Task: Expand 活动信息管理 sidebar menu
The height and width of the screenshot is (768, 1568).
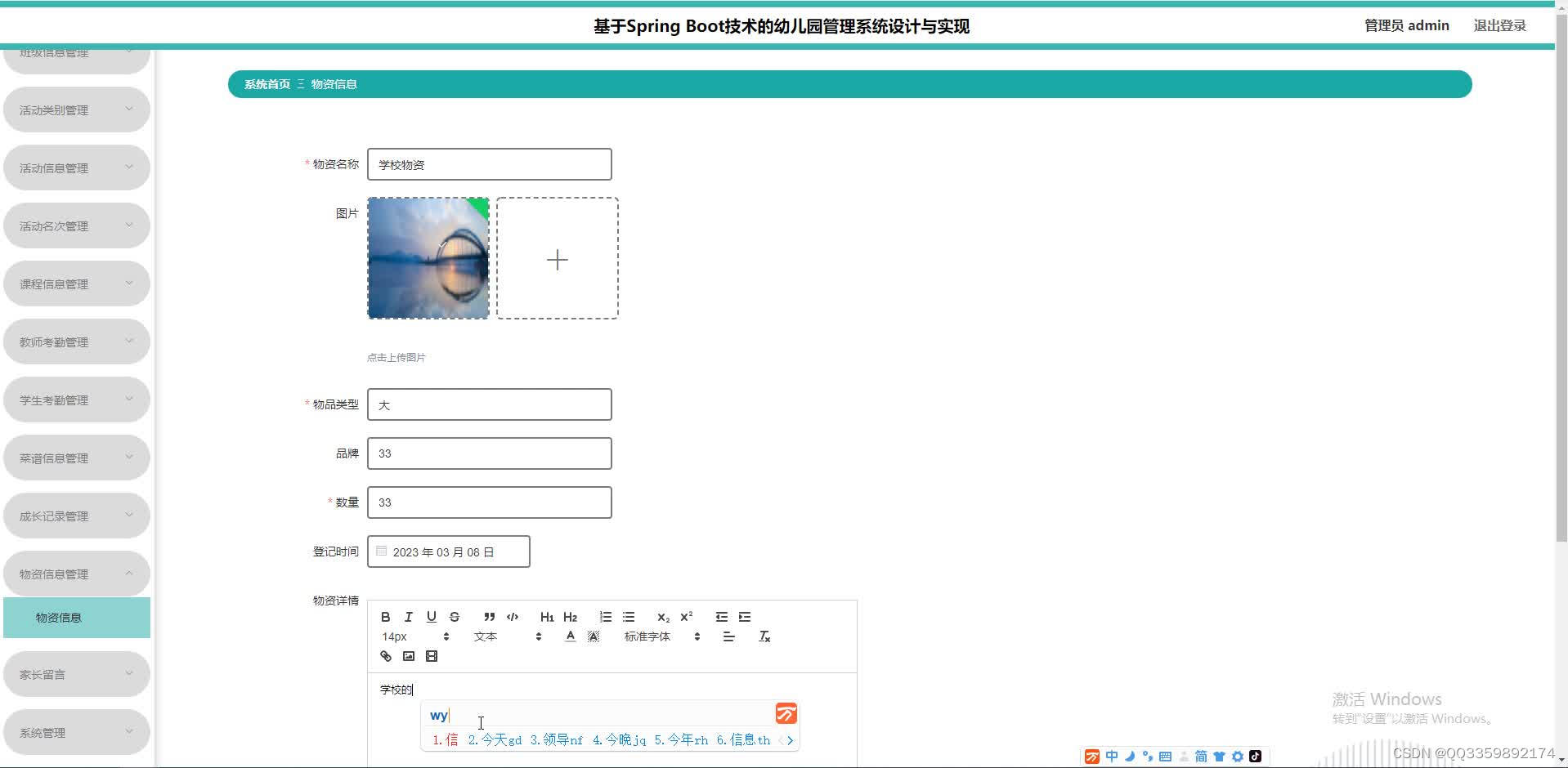Action: (77, 167)
